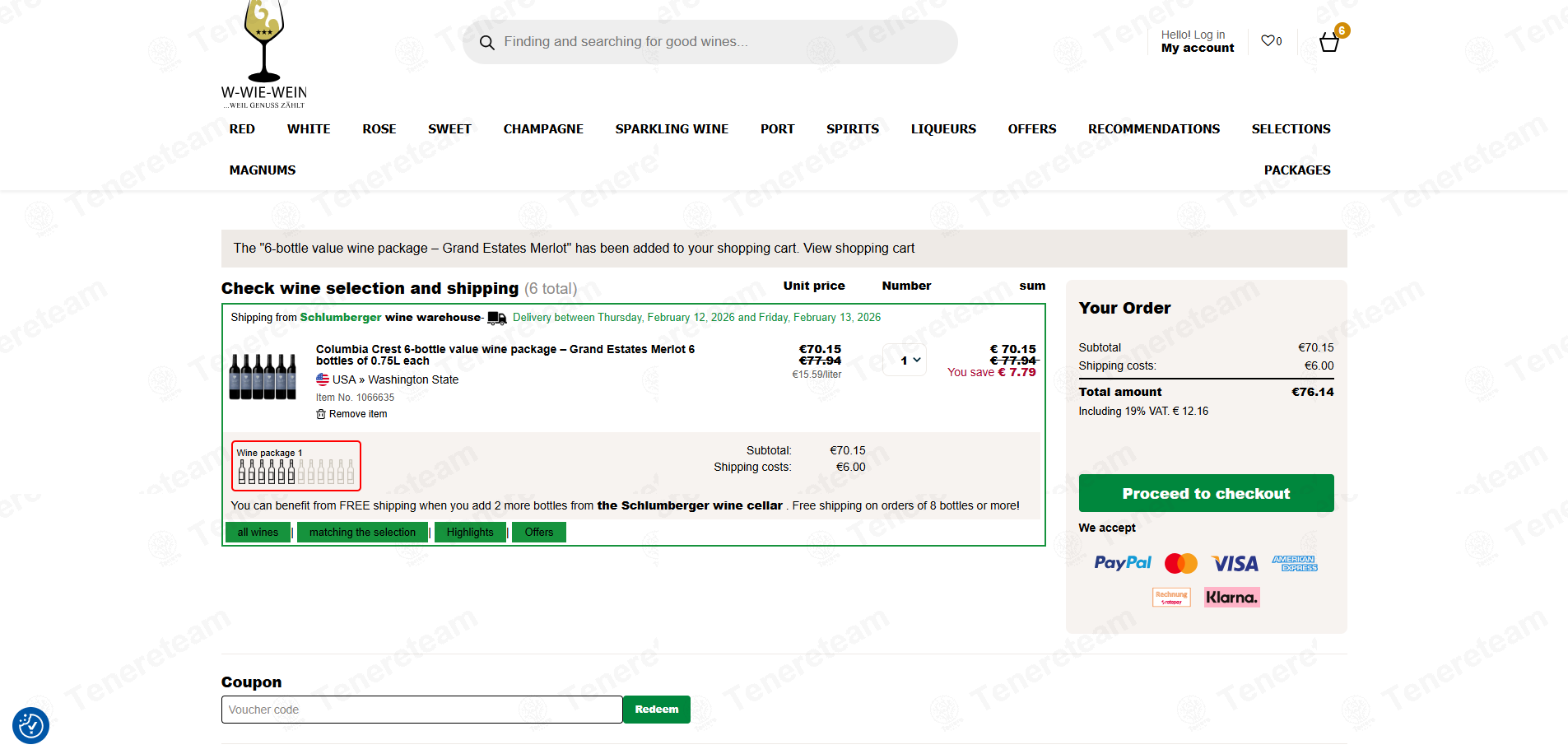1568x754 pixels.
Task: Open the MAGNUMS menu
Action: coord(263,170)
